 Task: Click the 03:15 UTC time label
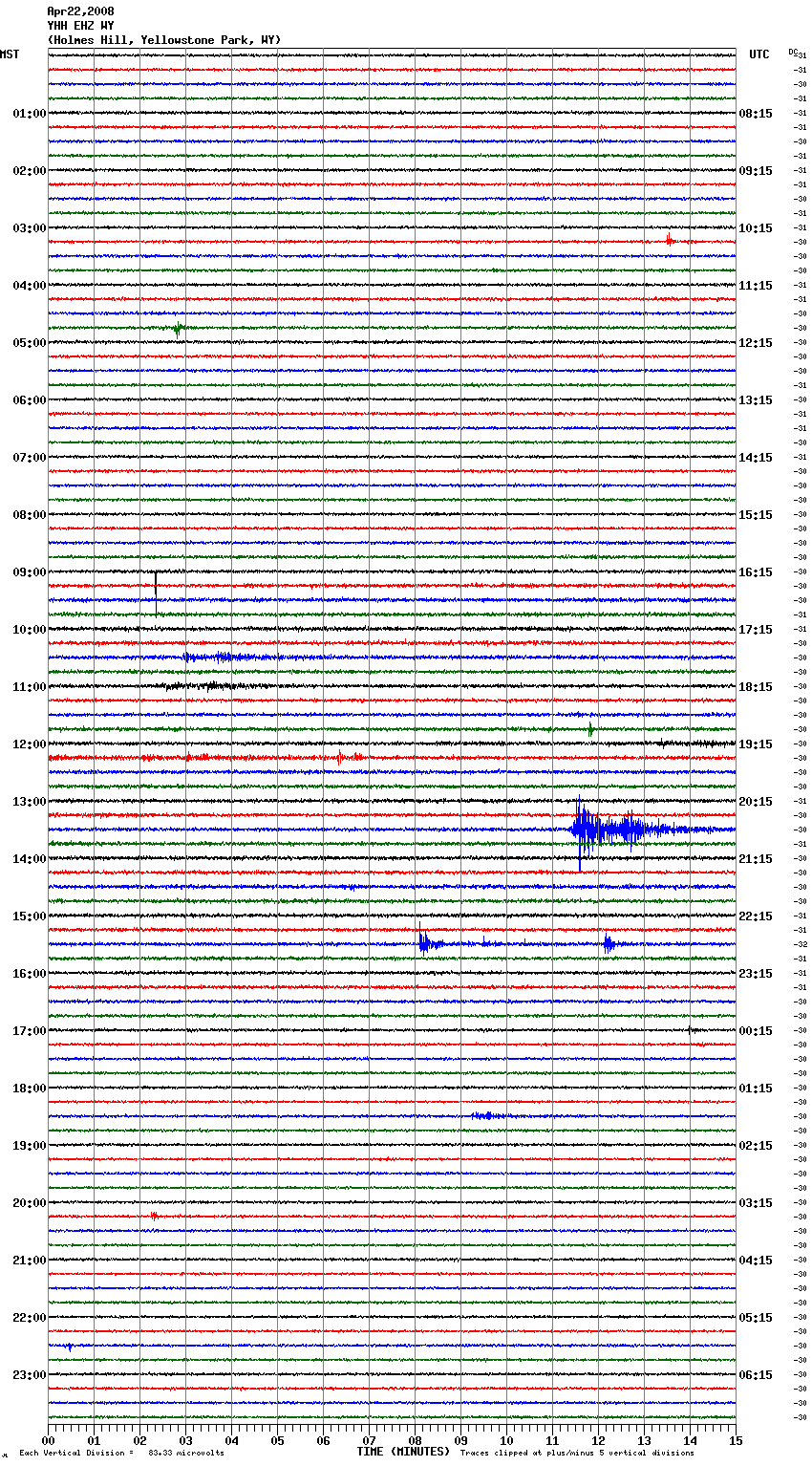[756, 1203]
